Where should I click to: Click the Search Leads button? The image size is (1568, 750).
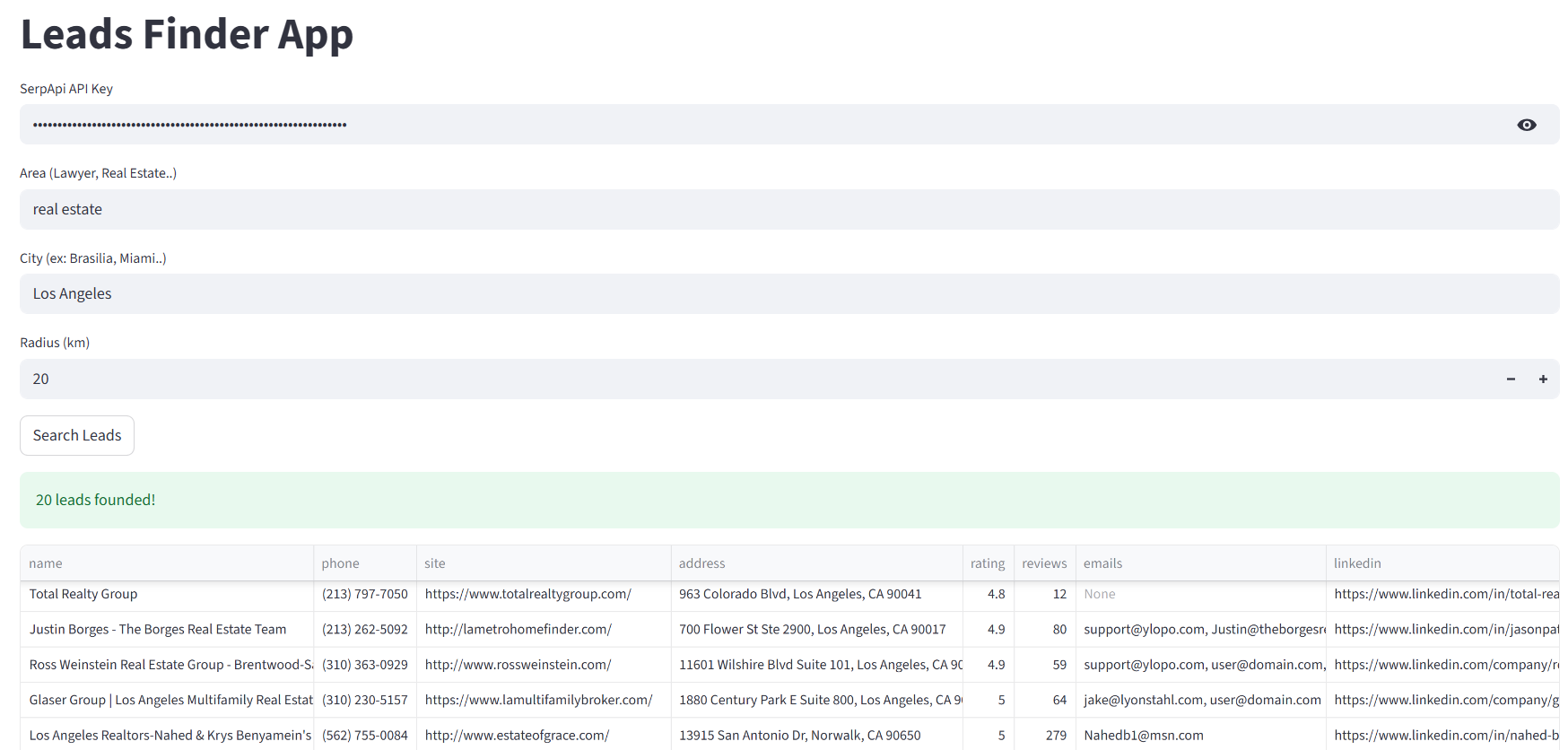click(77, 435)
